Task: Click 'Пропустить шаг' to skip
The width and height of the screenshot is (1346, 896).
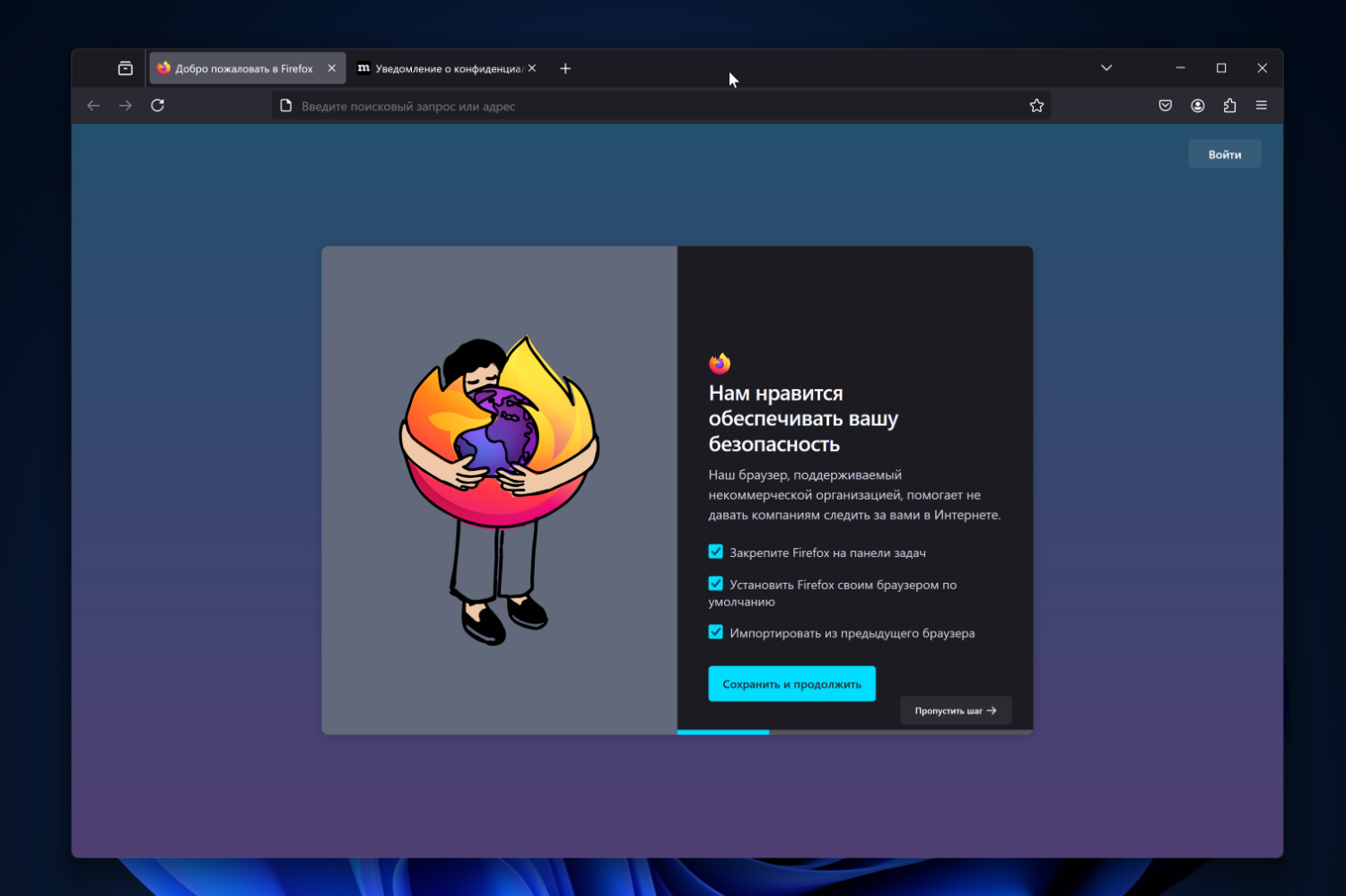Action: pyautogui.click(x=956, y=710)
